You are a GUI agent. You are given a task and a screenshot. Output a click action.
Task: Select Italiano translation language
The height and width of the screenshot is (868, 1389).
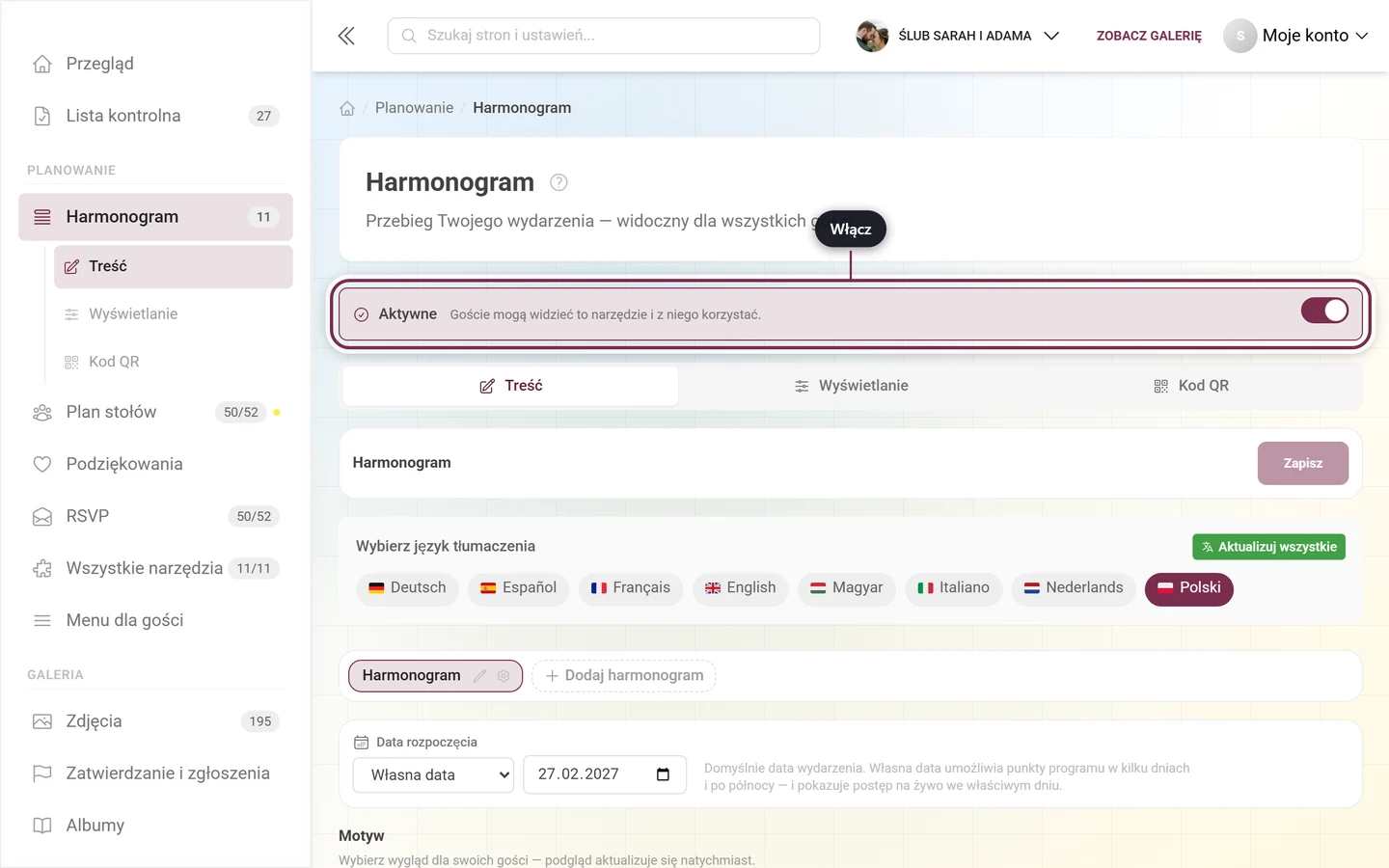click(x=953, y=588)
